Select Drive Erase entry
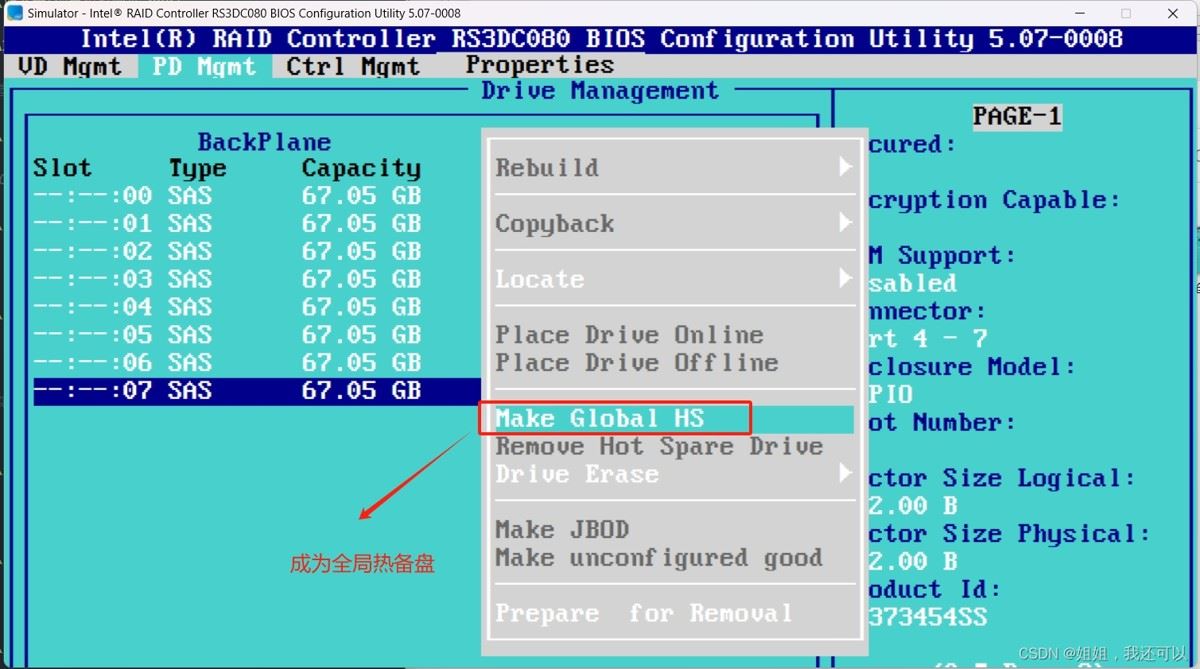 click(x=577, y=474)
